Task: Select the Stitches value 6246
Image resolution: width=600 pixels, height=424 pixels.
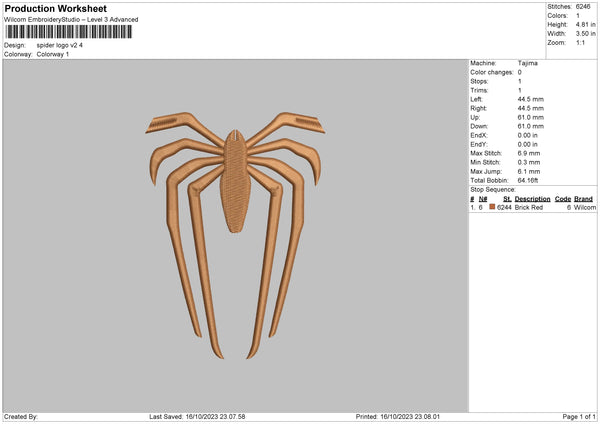Action: tap(583, 7)
